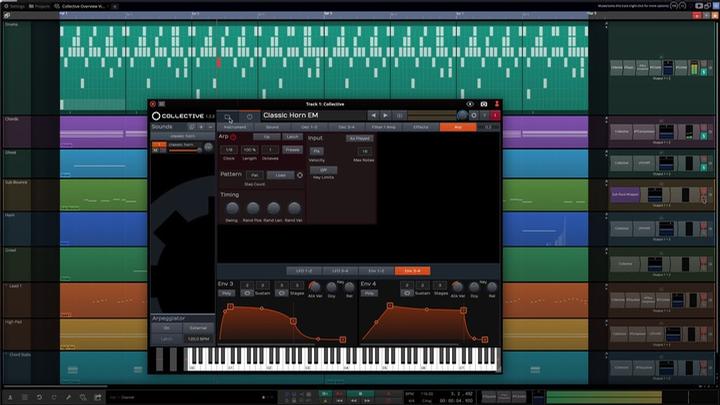The height and width of the screenshot is (405, 720).
Task: Switch to the Effects tab
Action: coord(421,127)
